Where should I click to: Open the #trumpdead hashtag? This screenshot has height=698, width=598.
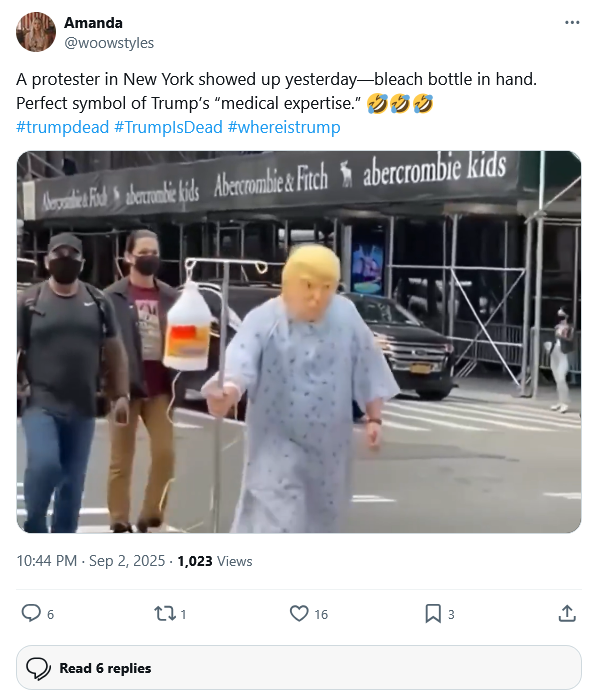[63, 127]
